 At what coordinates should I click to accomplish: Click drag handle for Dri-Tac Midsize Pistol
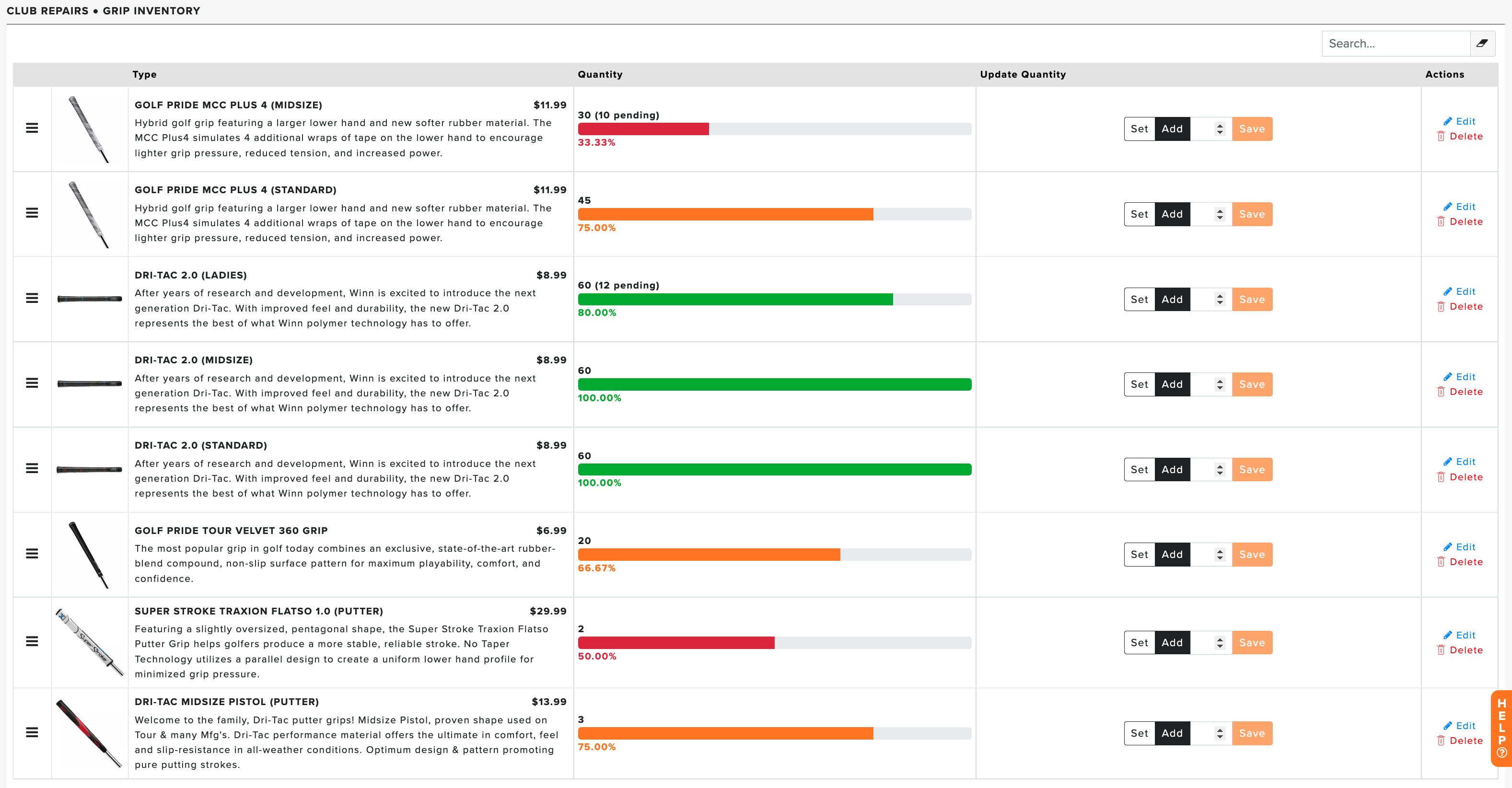point(32,732)
